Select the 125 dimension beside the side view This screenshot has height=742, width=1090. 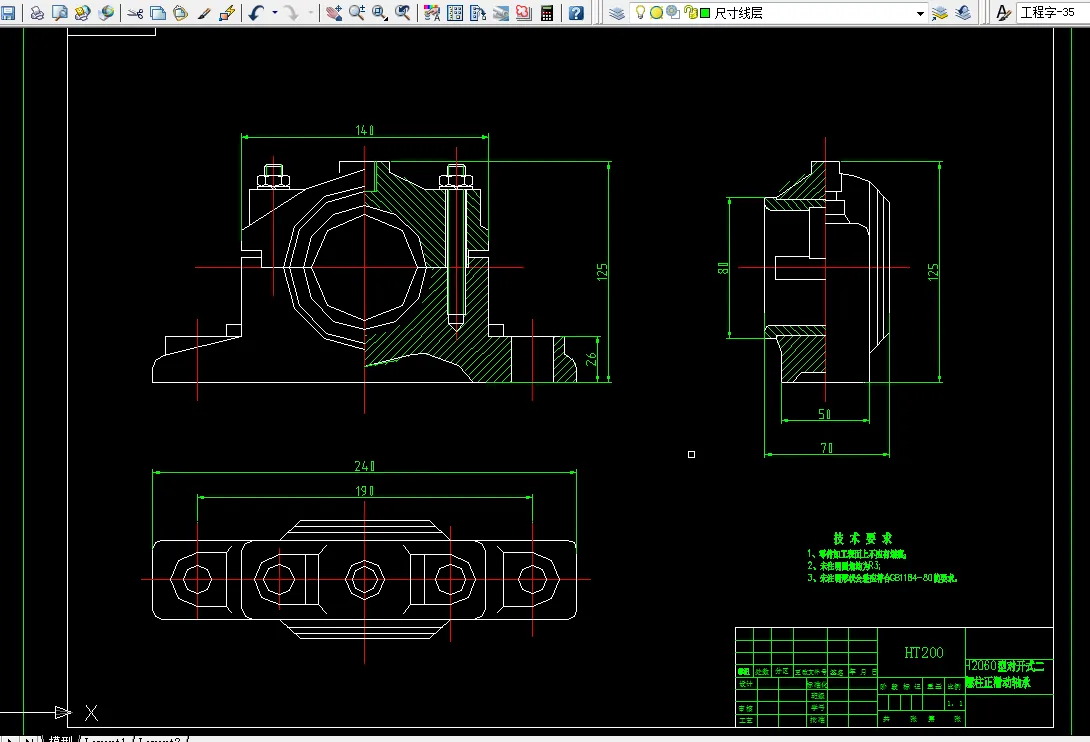pos(933,272)
